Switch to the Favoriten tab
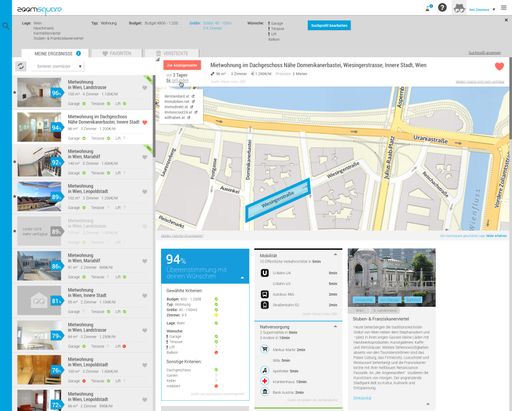This screenshot has width=512, height=411. click(x=117, y=53)
